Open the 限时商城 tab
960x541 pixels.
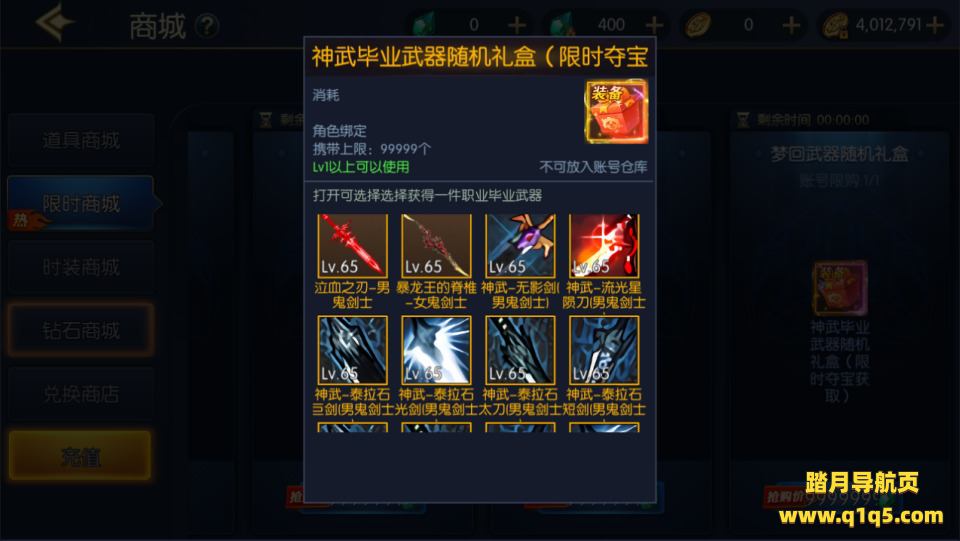coord(81,203)
